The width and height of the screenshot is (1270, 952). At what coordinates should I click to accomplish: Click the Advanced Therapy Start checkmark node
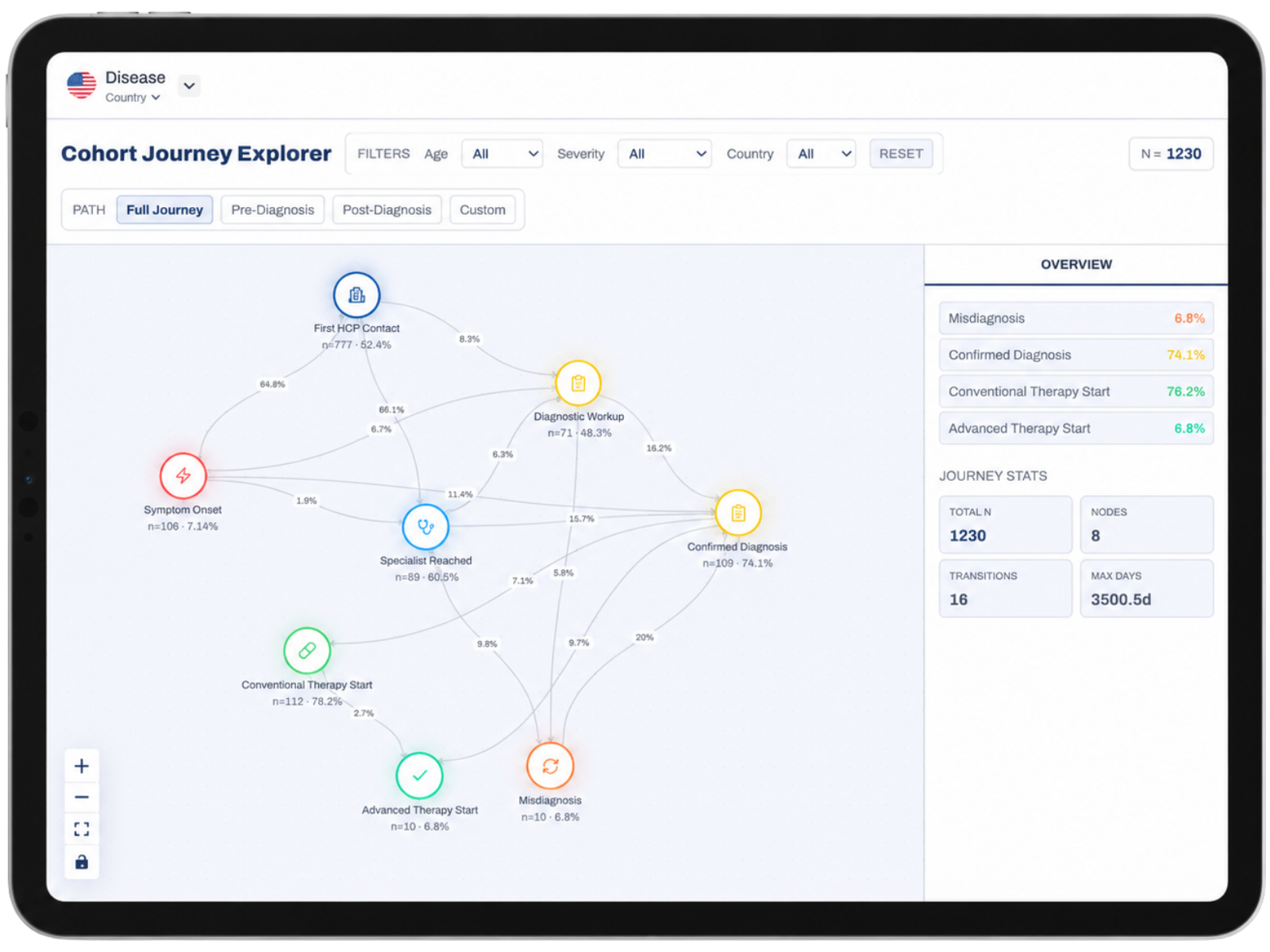(x=419, y=775)
